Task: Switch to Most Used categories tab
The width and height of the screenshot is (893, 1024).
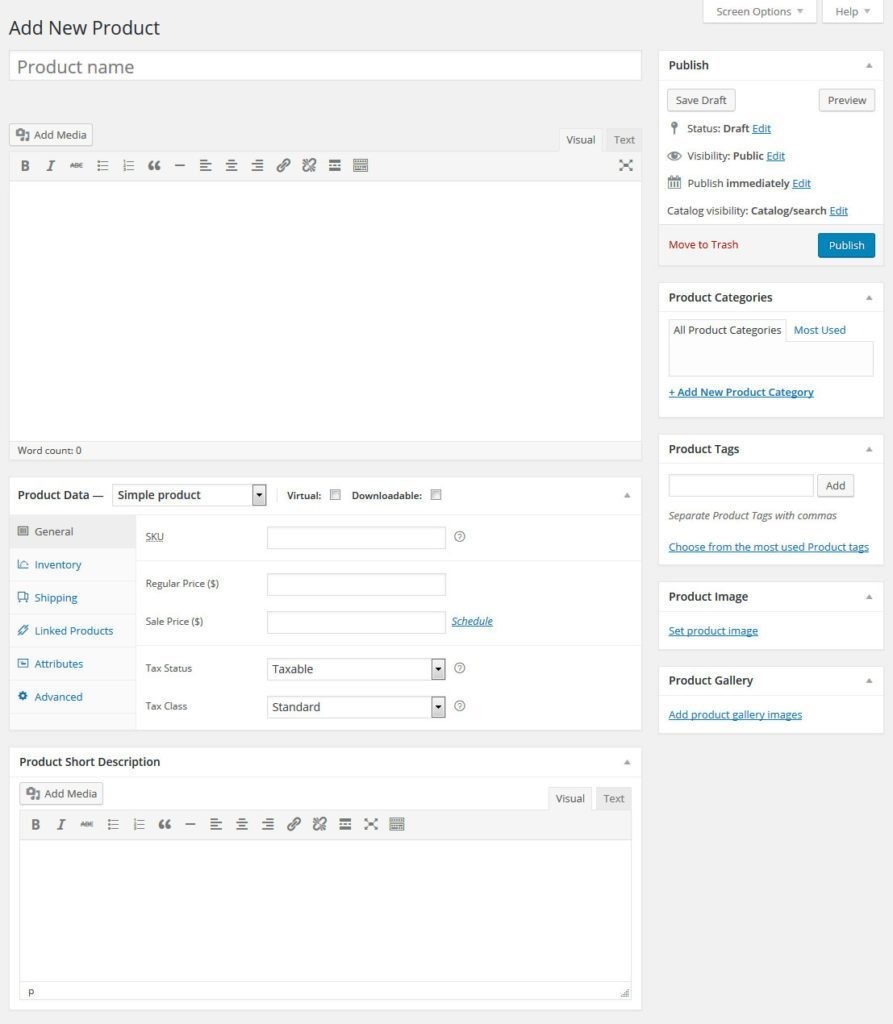Action: (x=819, y=330)
